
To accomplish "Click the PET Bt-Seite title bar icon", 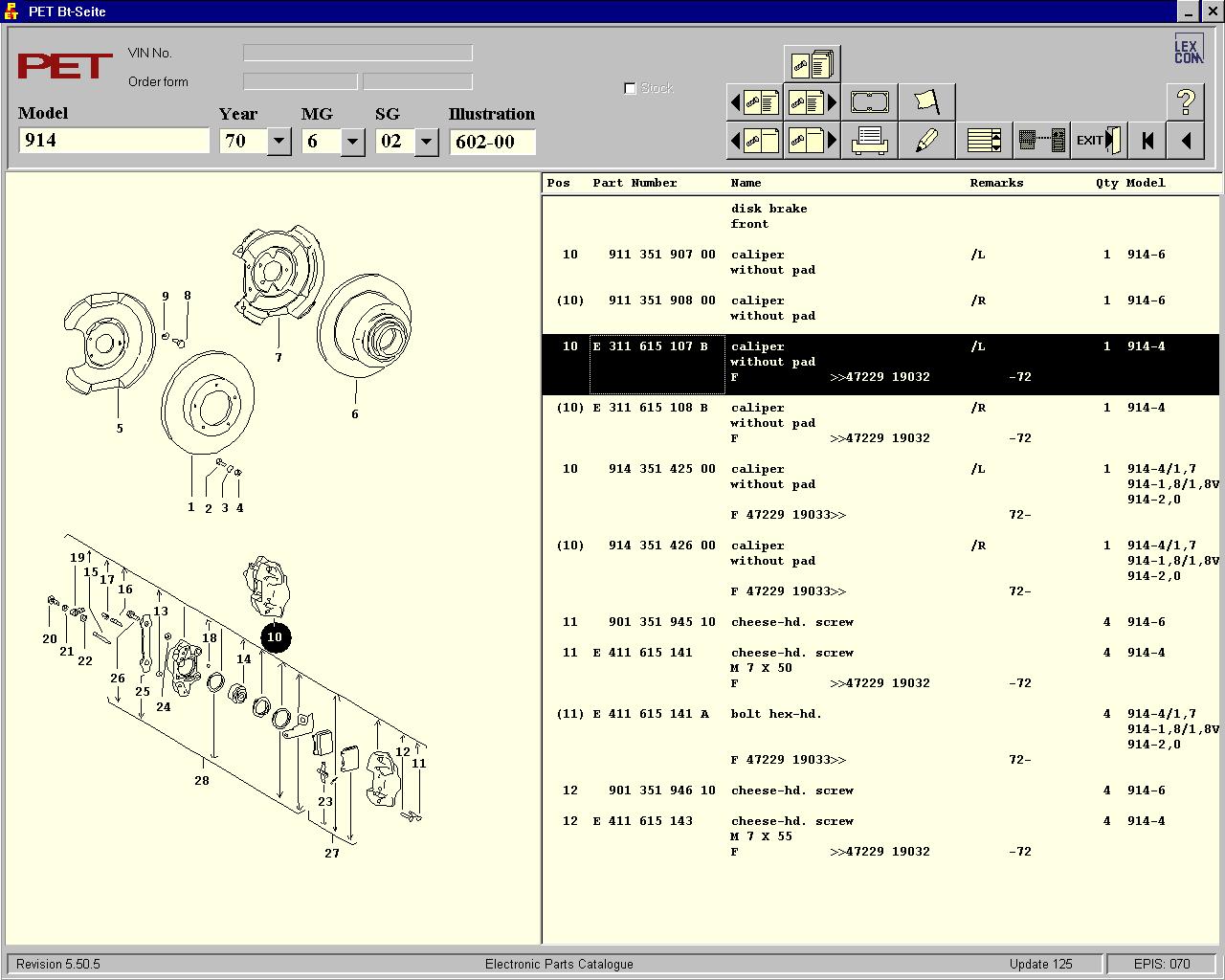I will tap(12, 11).
